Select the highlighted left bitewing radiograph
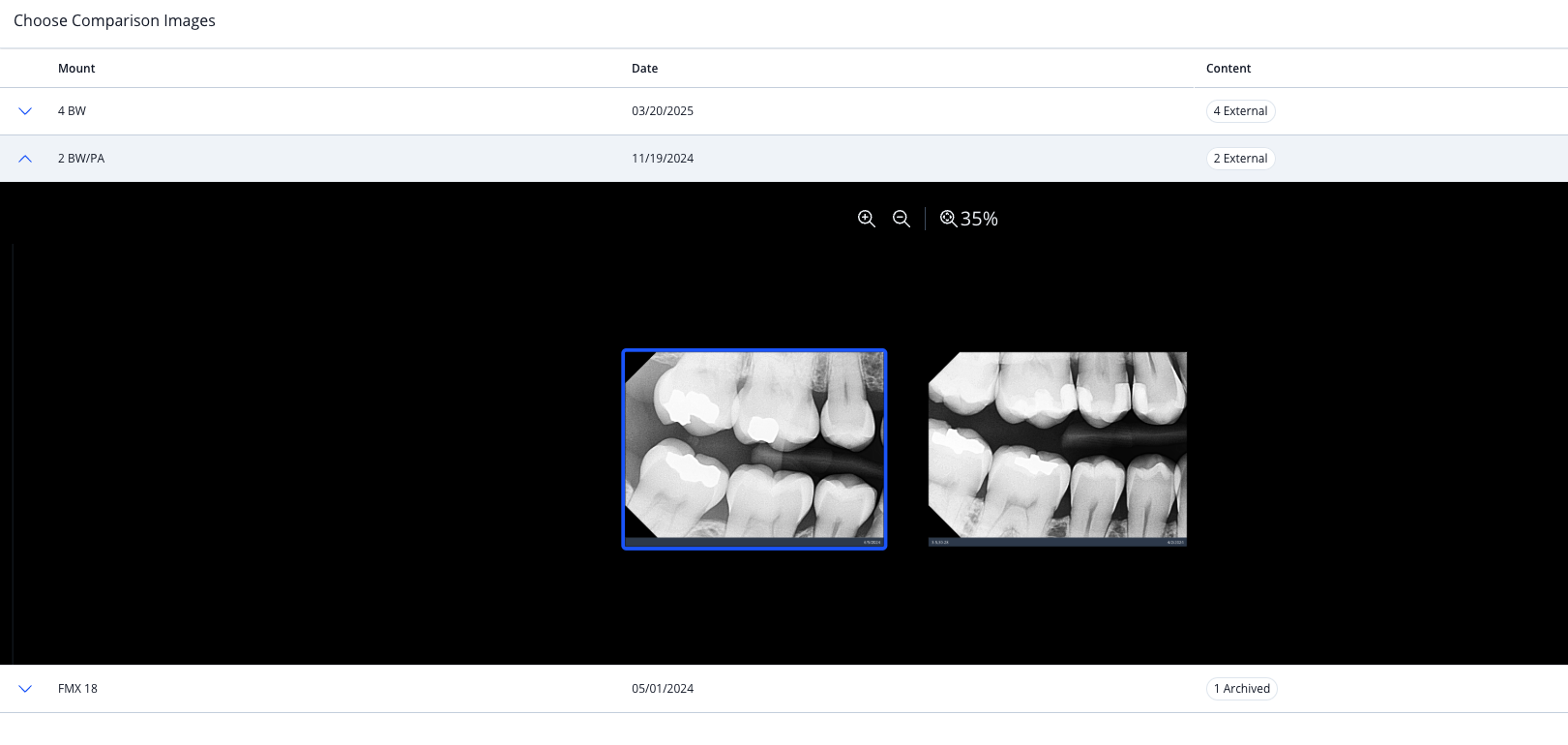Viewport: 1568px width, 745px height. tap(754, 449)
